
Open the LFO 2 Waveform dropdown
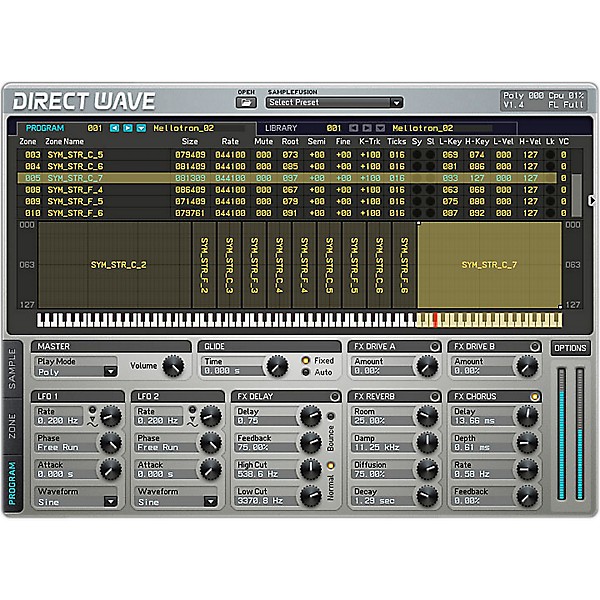point(176,502)
